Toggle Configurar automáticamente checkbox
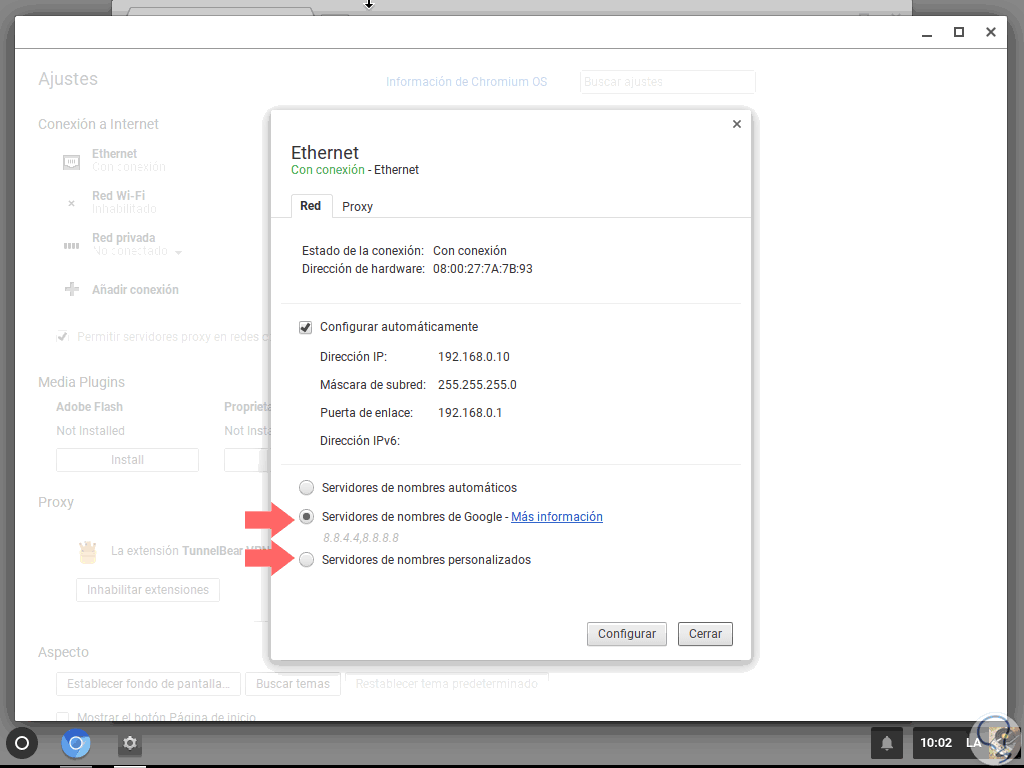 tap(305, 327)
